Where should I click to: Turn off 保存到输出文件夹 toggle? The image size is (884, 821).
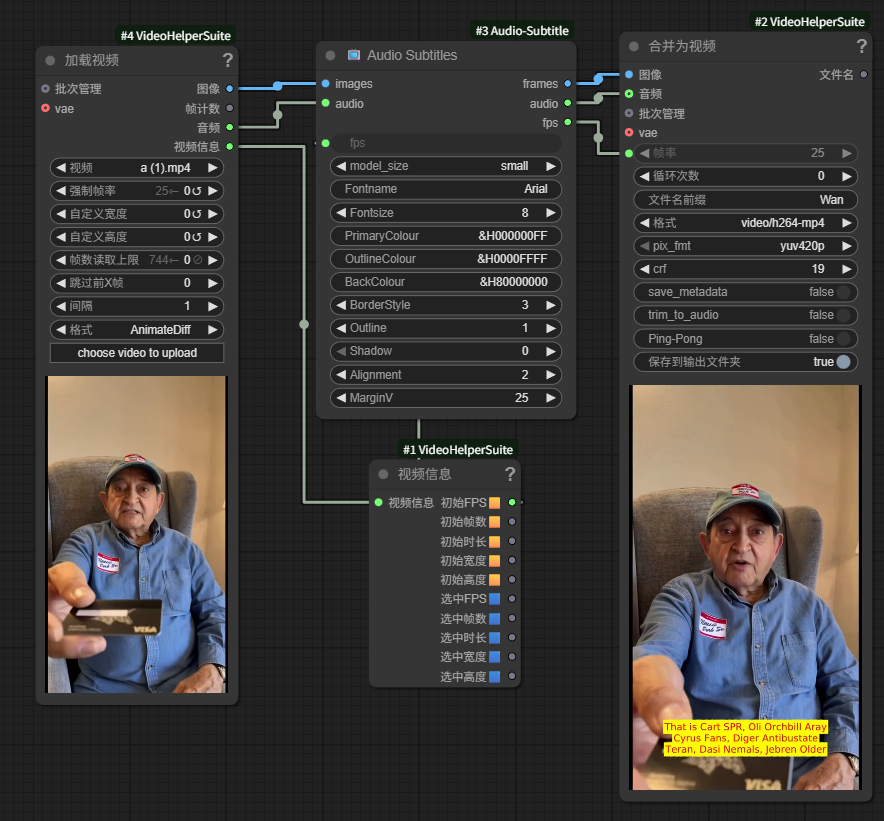coord(845,362)
